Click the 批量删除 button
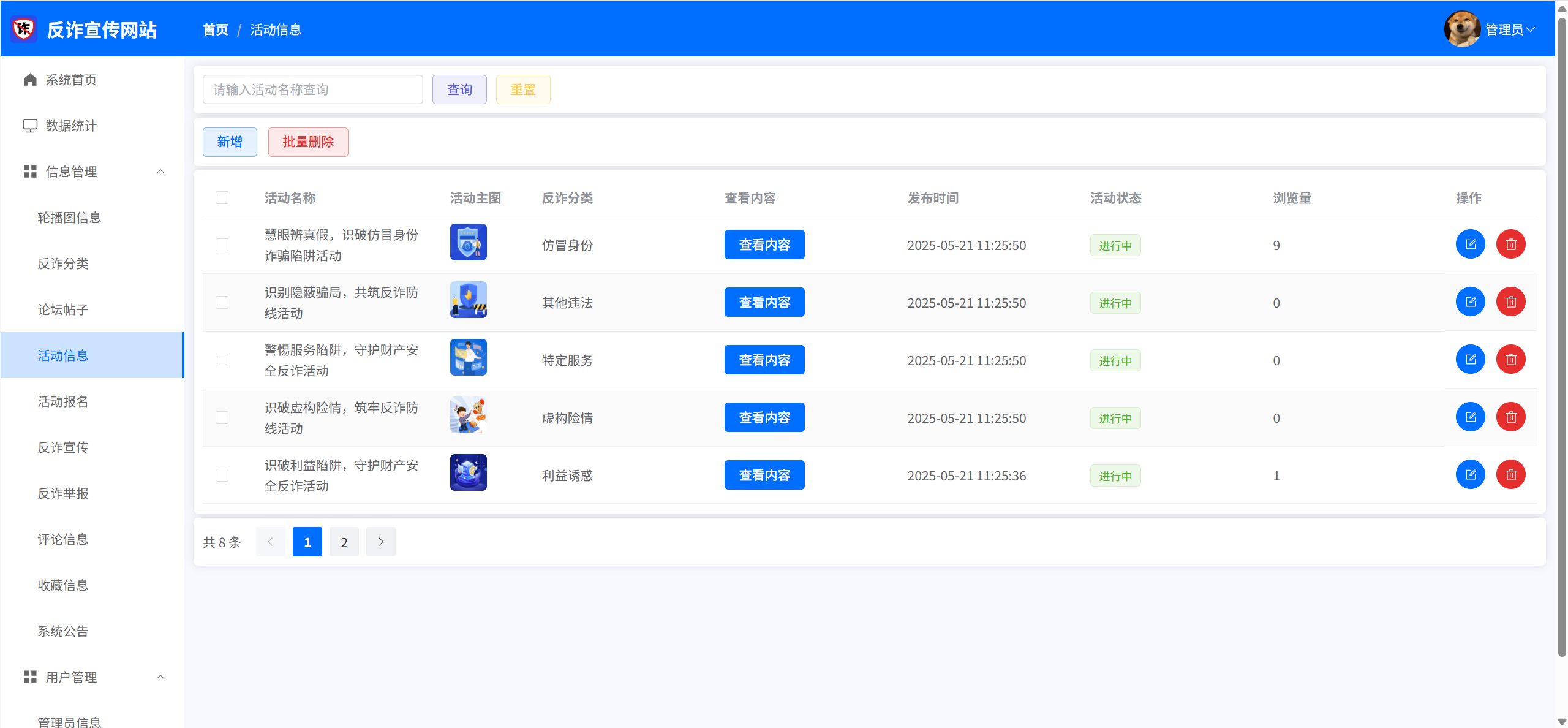Image resolution: width=1568 pixels, height=728 pixels. pos(308,142)
